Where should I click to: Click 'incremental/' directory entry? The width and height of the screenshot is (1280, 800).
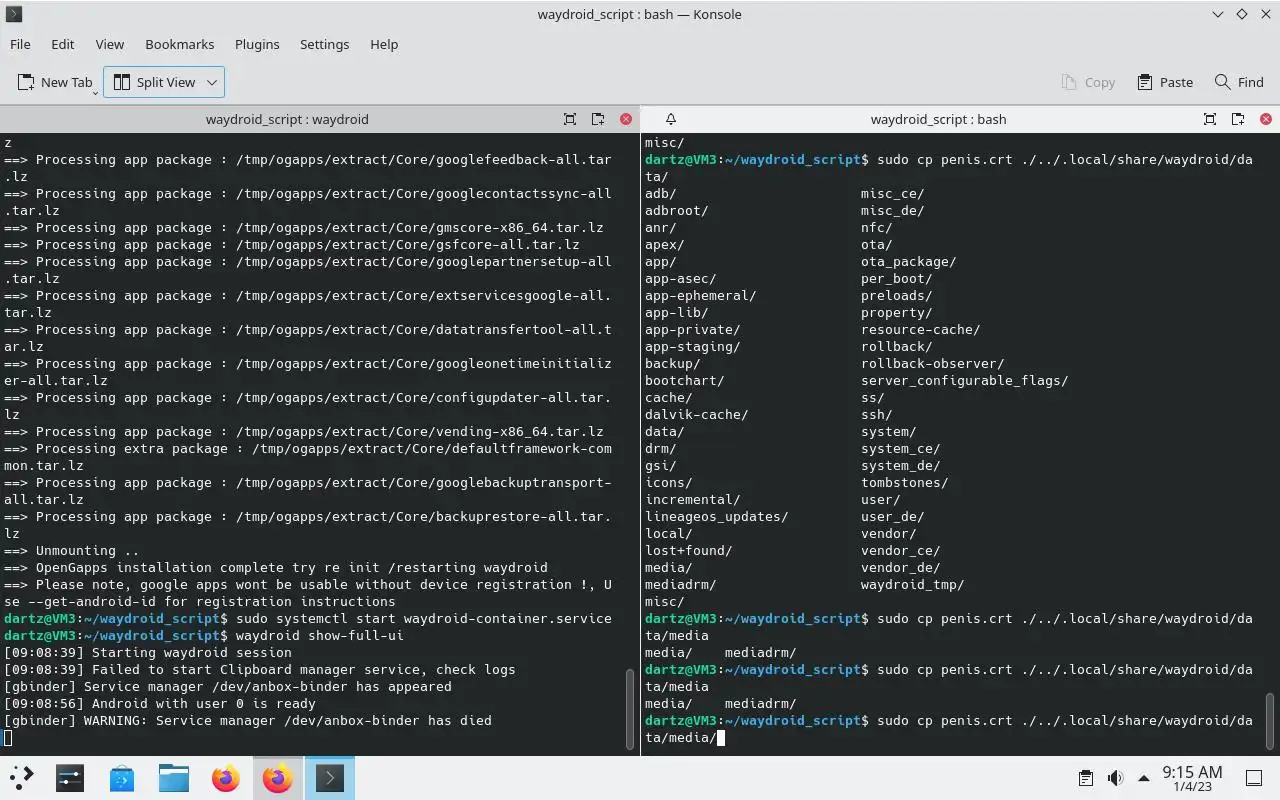692,499
